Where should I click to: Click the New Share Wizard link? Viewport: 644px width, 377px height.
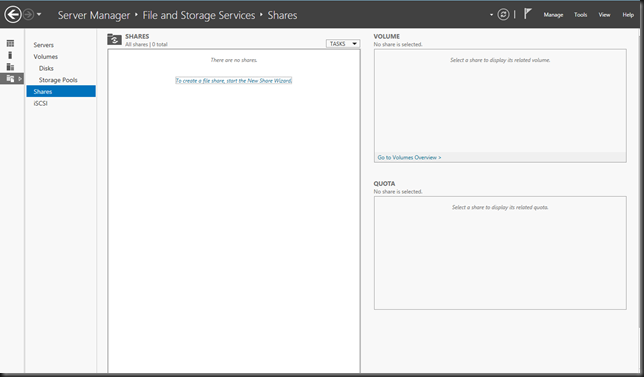(x=234, y=80)
